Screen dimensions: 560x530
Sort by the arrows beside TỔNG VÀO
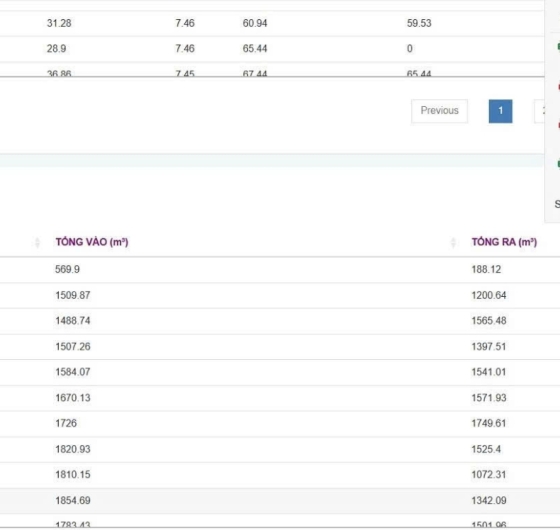coord(37,242)
